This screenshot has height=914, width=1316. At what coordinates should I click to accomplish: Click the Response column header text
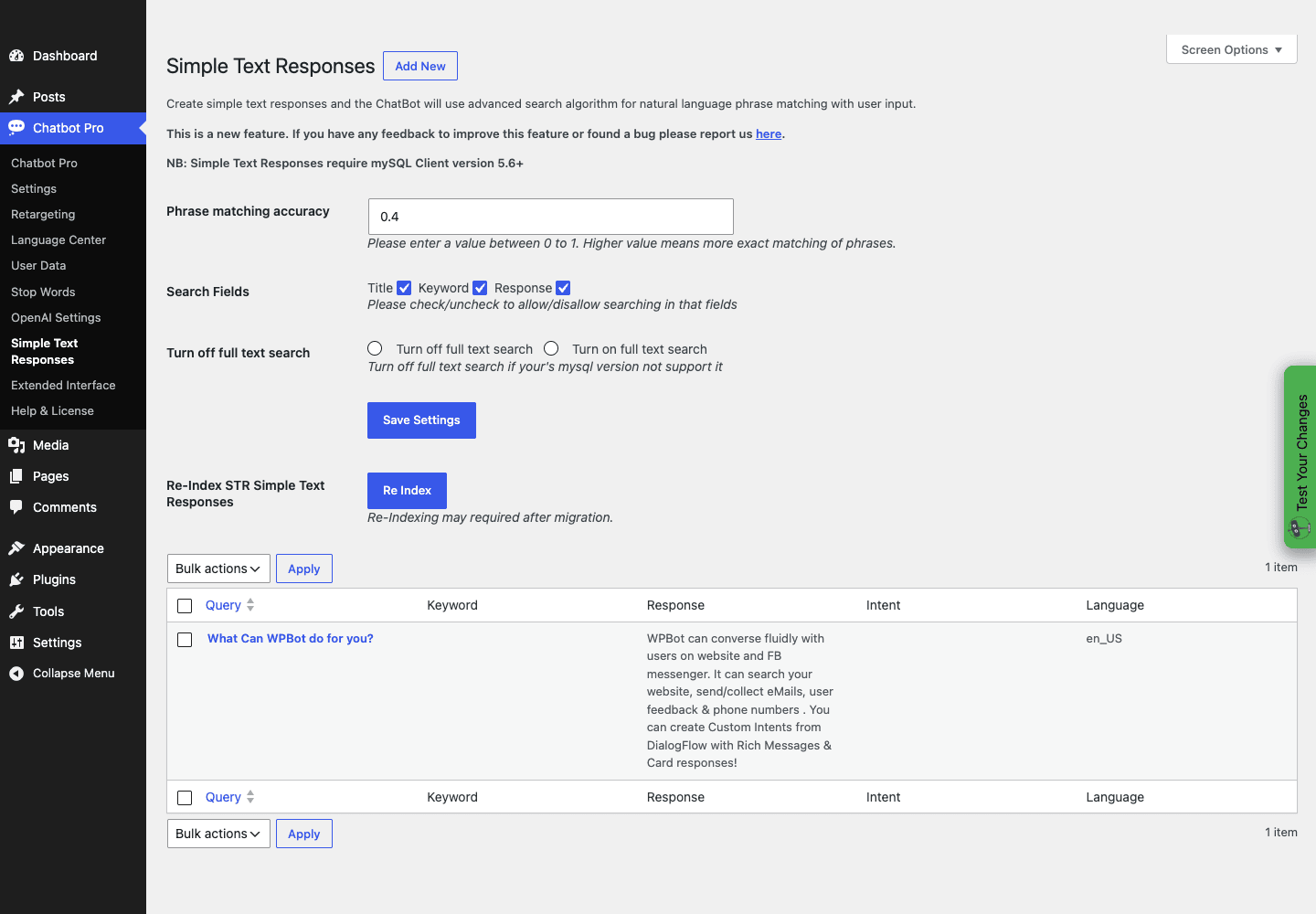click(x=675, y=605)
